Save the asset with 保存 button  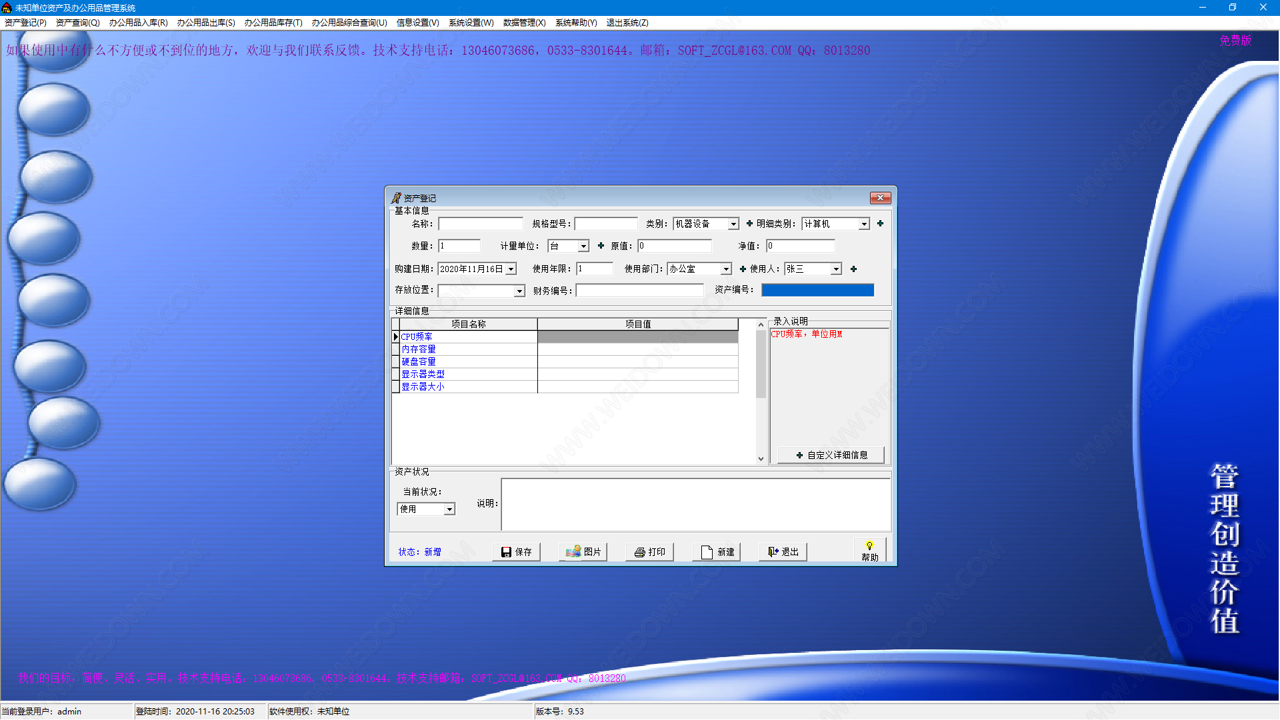coord(516,552)
